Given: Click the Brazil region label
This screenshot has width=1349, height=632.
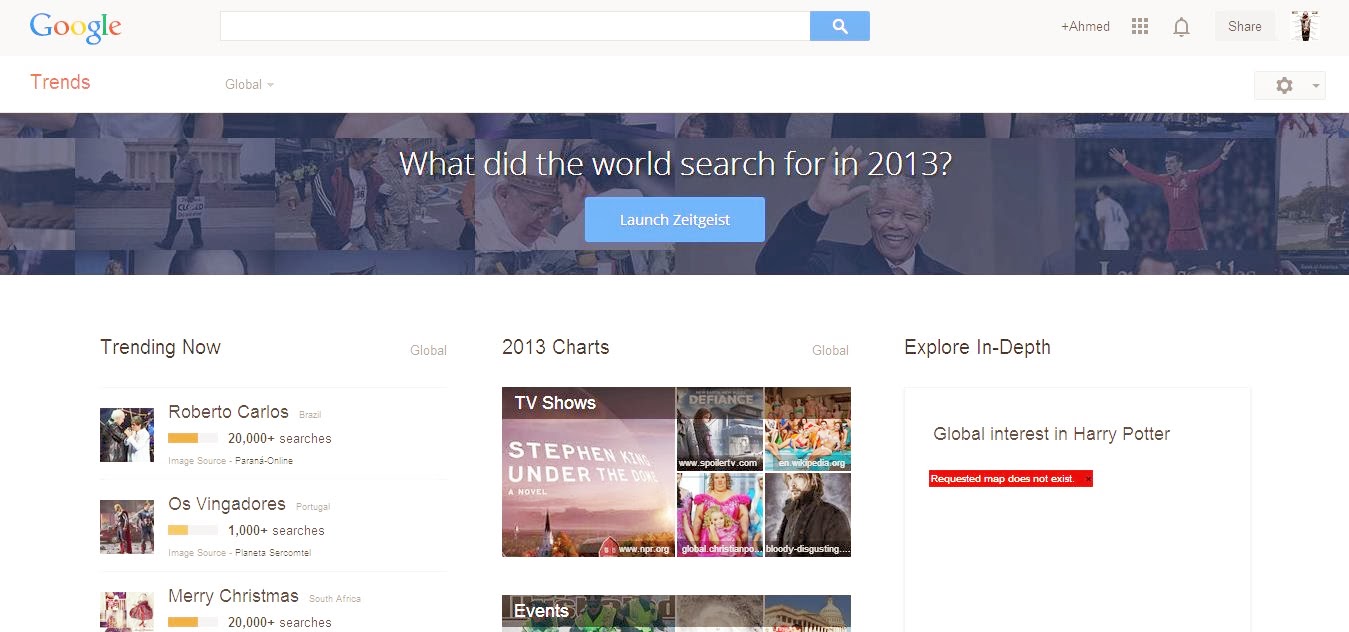Looking at the screenshot, I should click(310, 414).
